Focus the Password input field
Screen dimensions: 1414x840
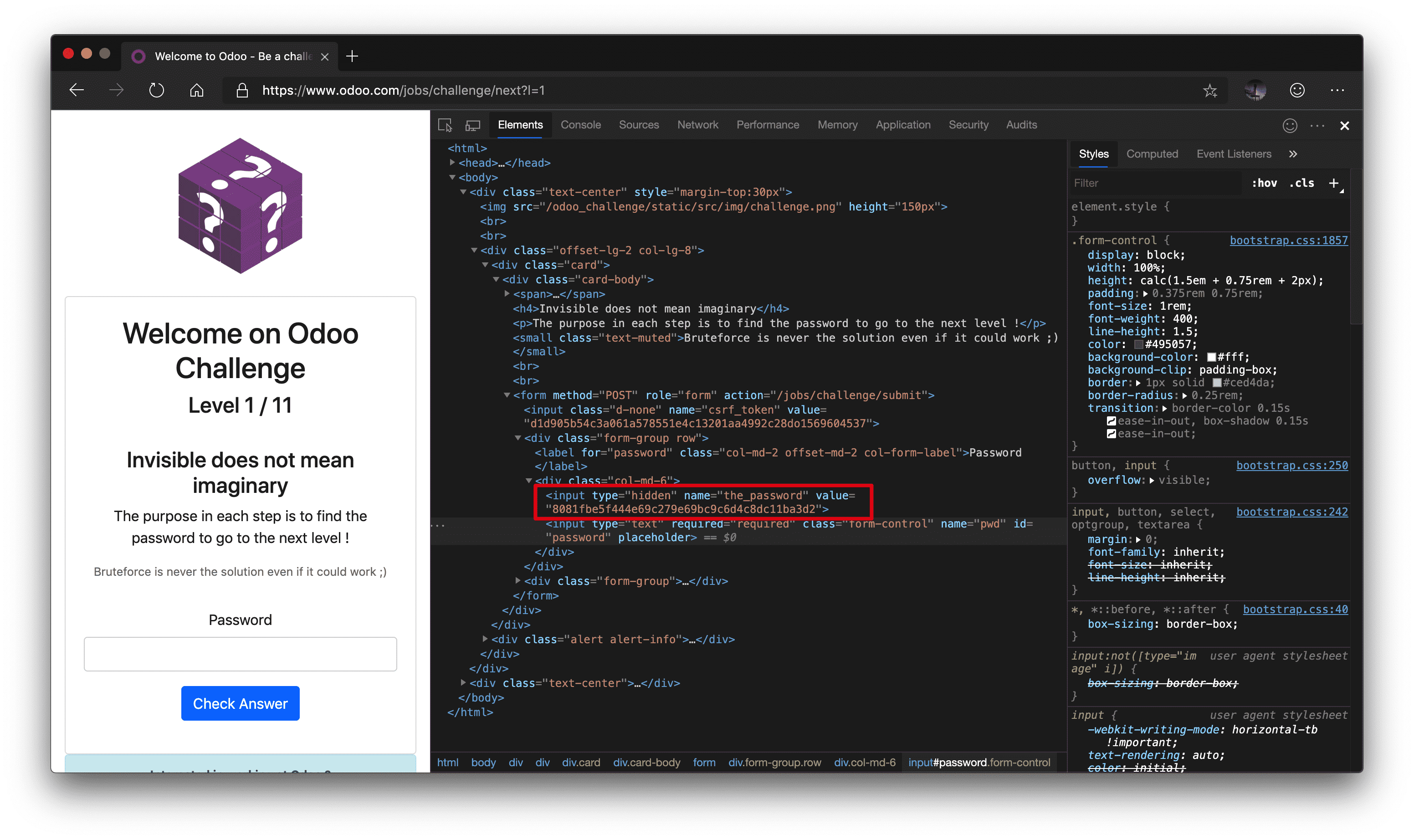click(x=240, y=654)
